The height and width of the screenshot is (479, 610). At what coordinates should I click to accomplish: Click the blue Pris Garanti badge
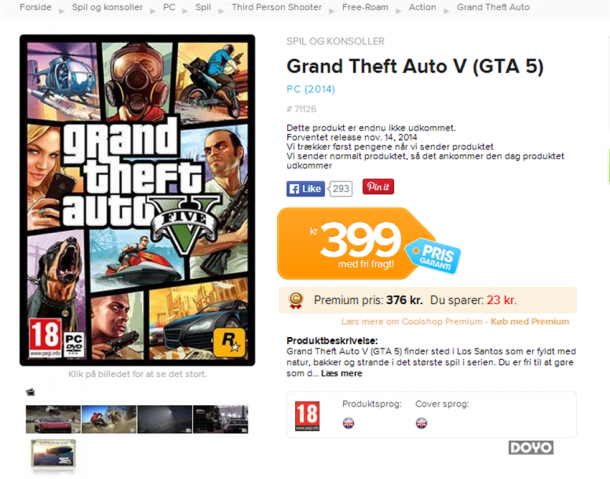[433, 256]
